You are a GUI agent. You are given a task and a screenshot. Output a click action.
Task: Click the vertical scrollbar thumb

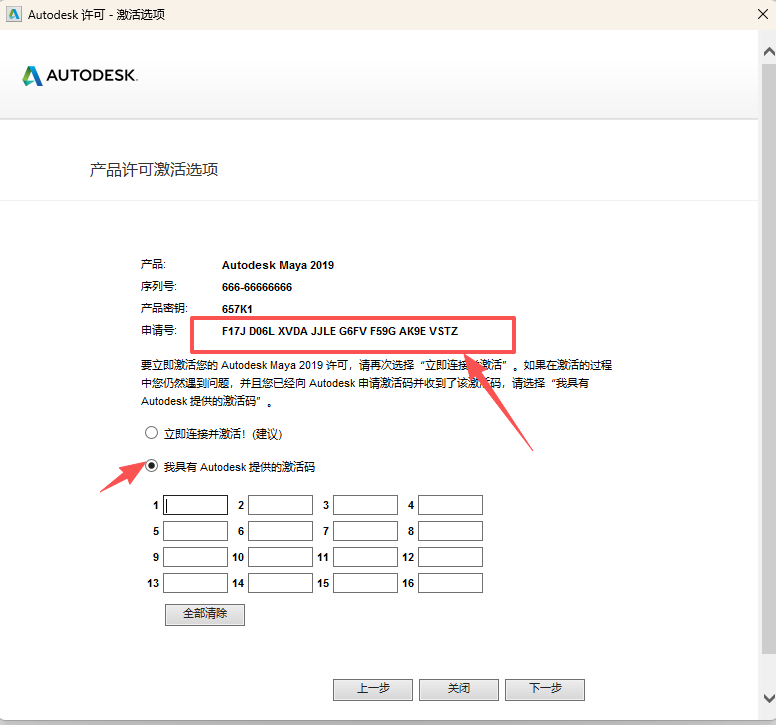click(769, 359)
